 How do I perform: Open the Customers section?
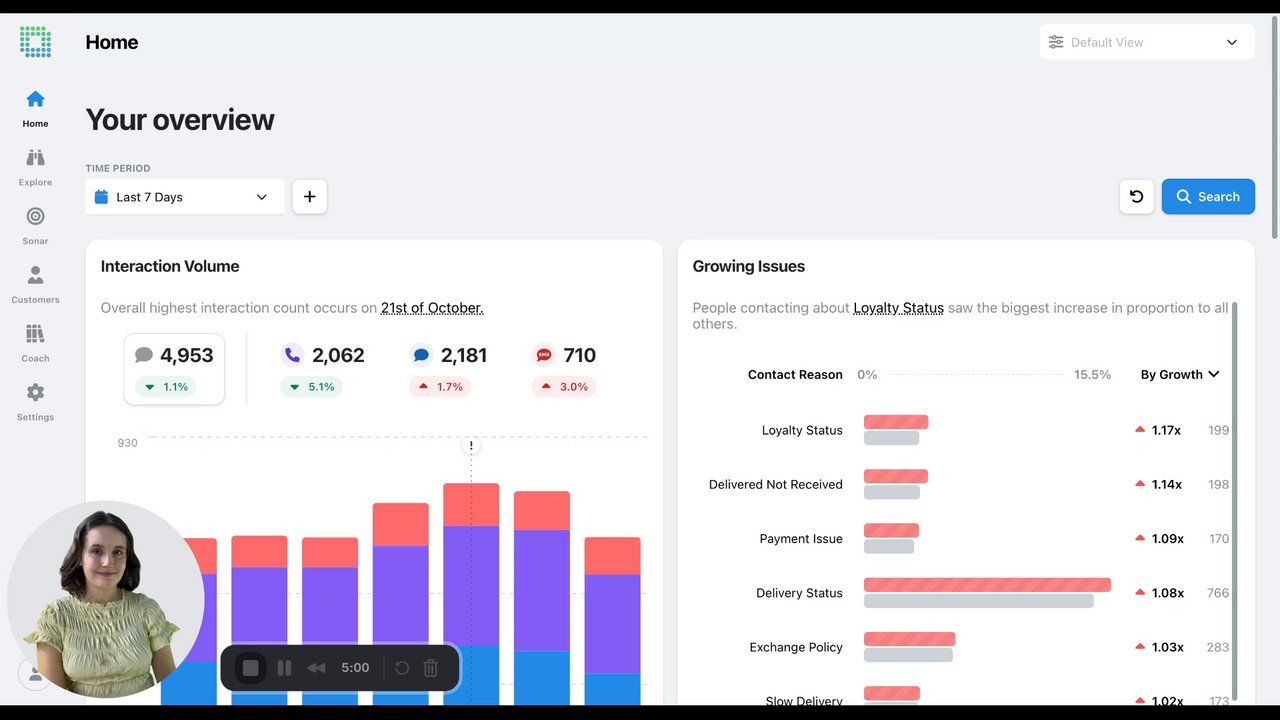click(x=35, y=284)
